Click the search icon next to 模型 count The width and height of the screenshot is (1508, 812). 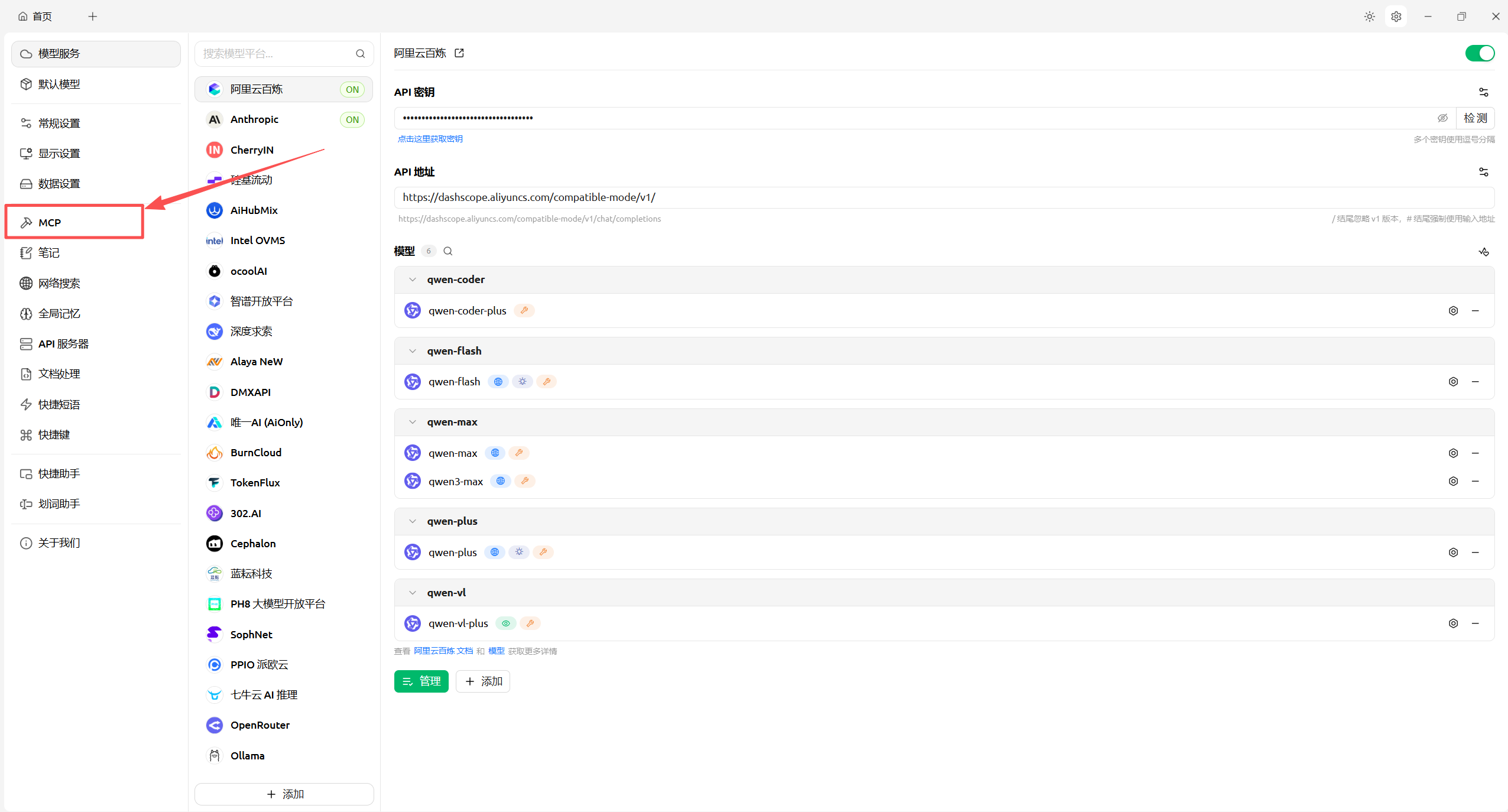click(x=448, y=251)
